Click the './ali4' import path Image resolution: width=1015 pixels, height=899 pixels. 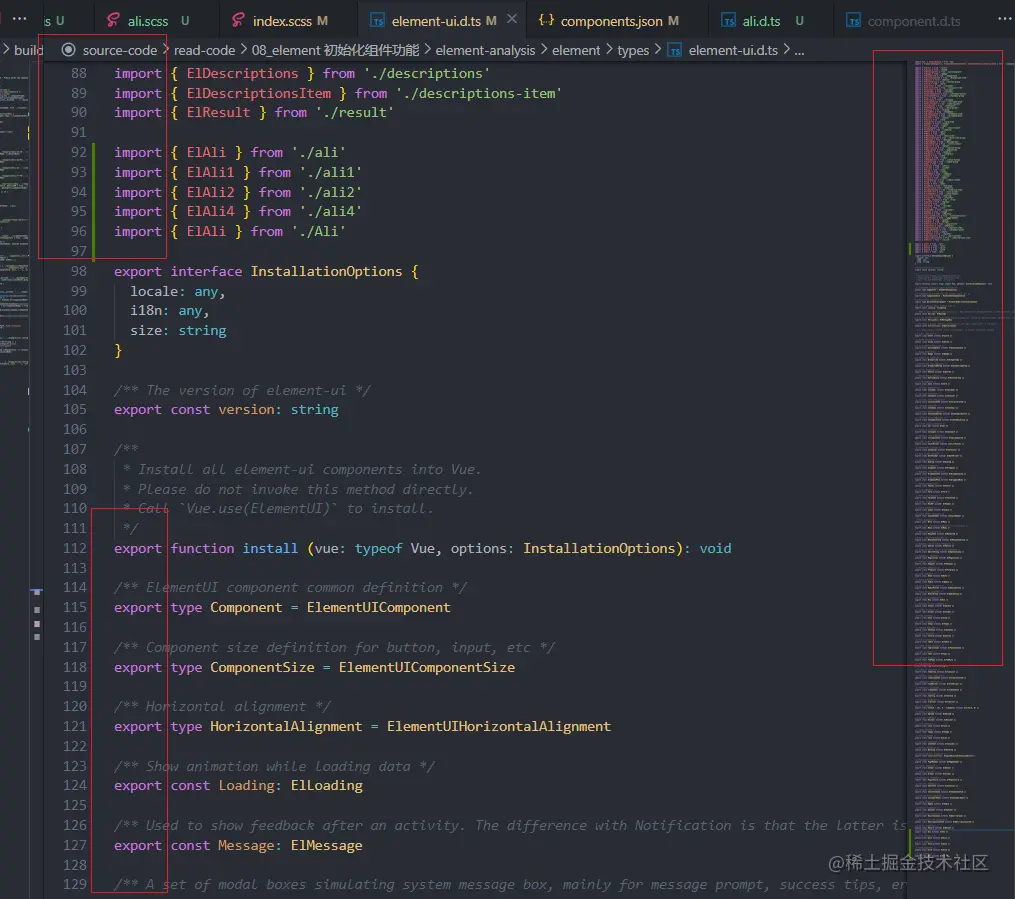point(330,211)
